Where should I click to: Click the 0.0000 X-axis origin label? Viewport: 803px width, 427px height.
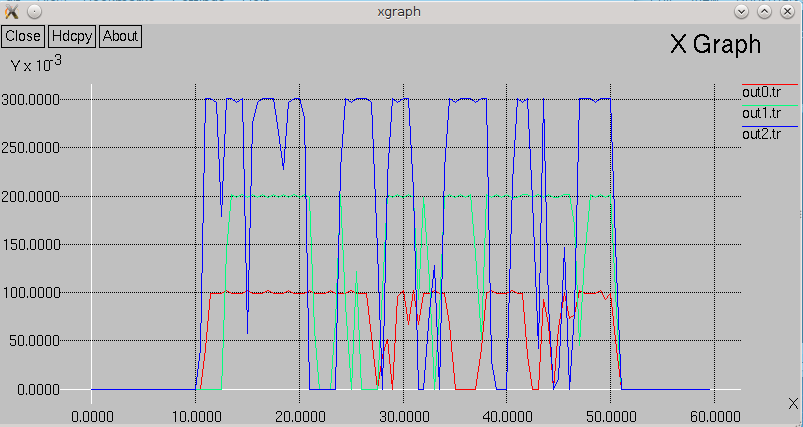92,412
